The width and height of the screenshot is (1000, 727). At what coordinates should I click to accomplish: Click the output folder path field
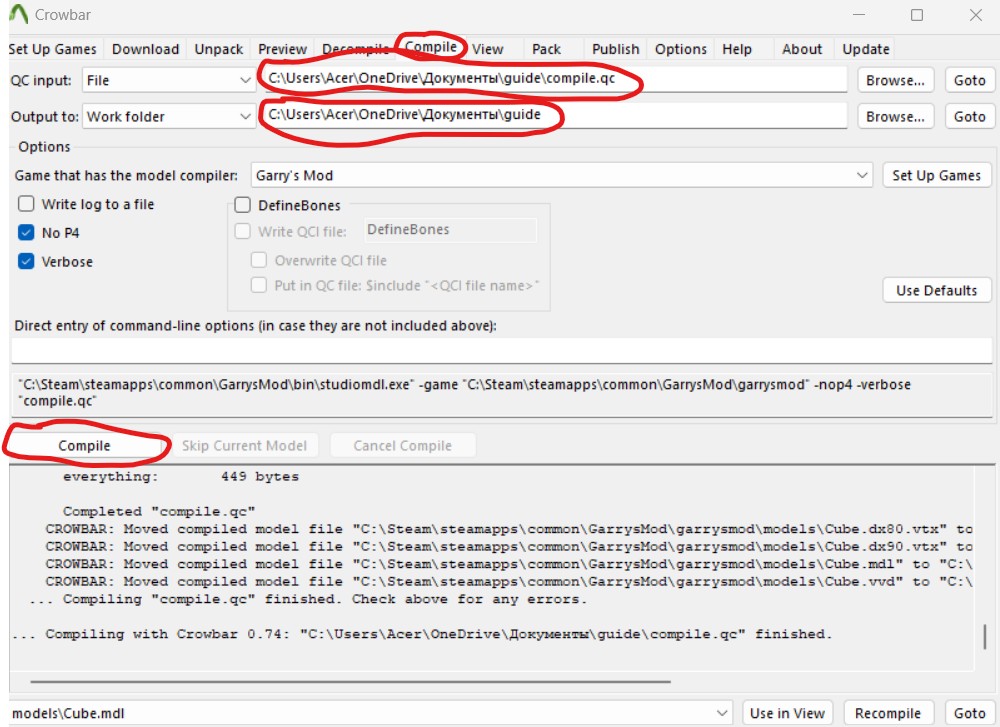pyautogui.click(x=555, y=115)
